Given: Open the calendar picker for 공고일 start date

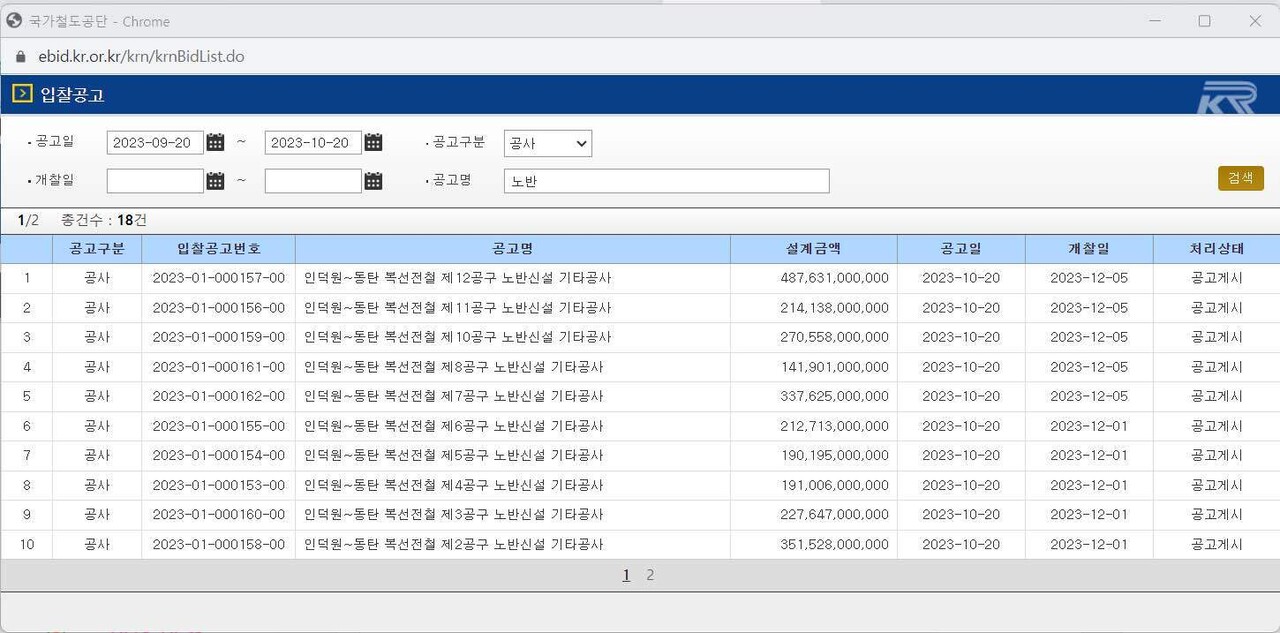Looking at the screenshot, I should pos(215,142).
